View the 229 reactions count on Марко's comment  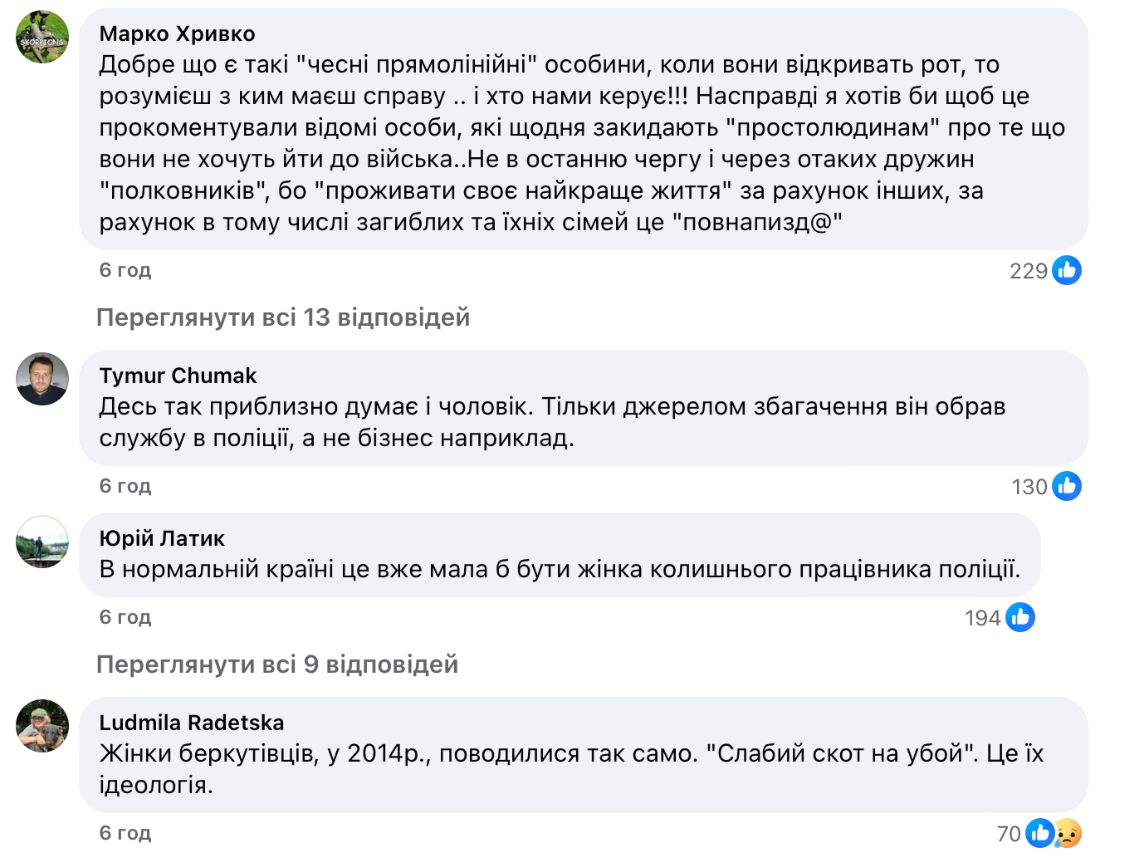(1028, 271)
